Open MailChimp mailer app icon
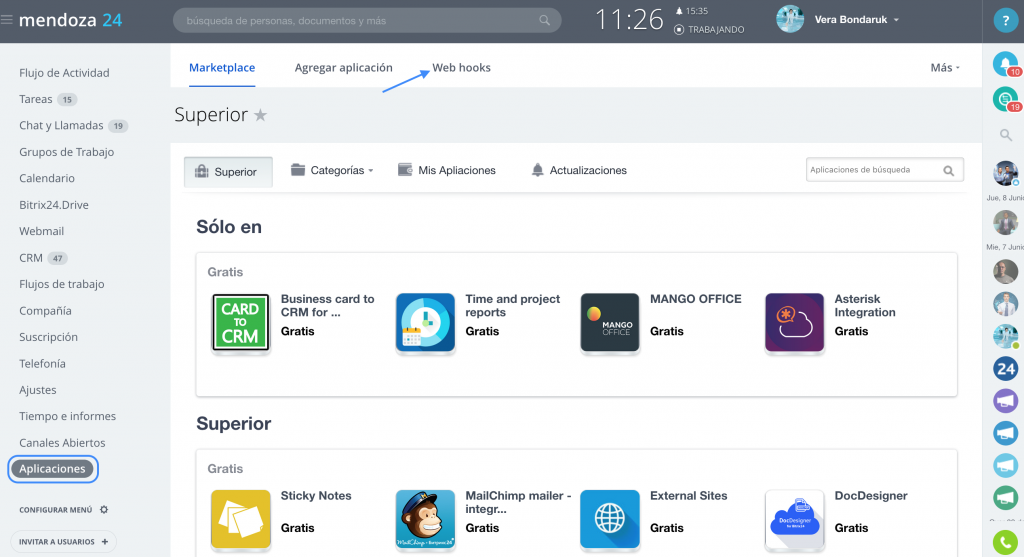This screenshot has height=557, width=1024. (x=425, y=519)
